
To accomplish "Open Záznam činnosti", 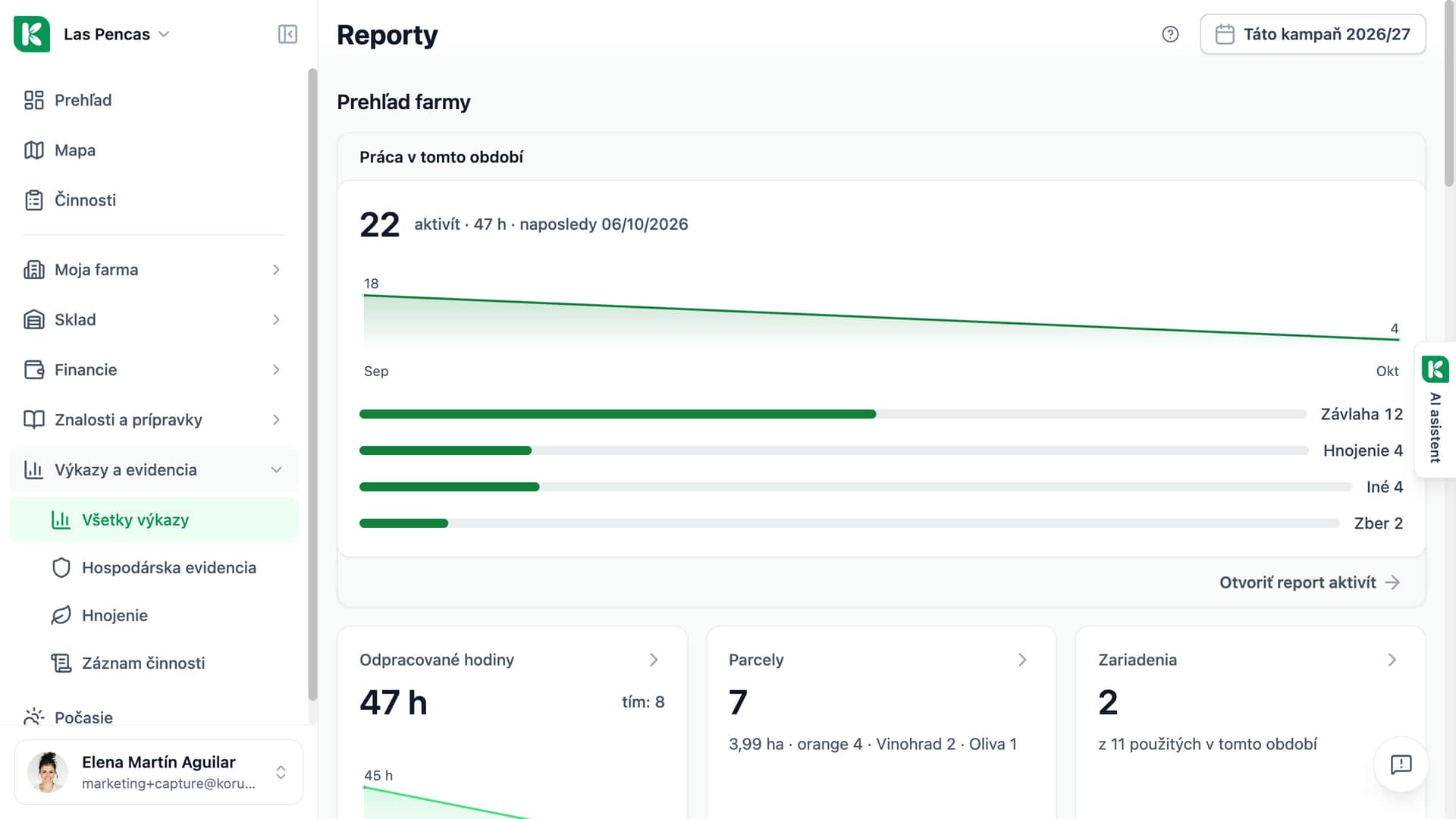I will coord(154,664).
